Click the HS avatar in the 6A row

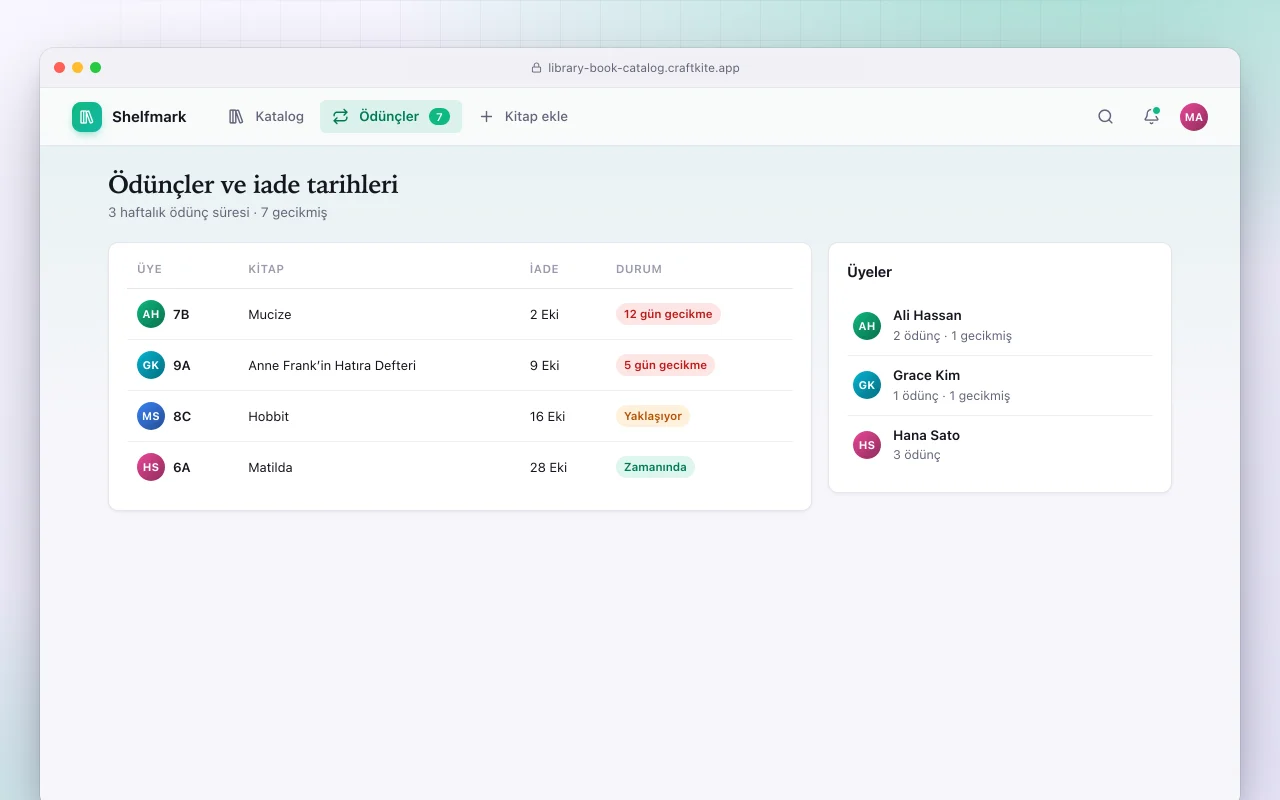click(x=151, y=467)
